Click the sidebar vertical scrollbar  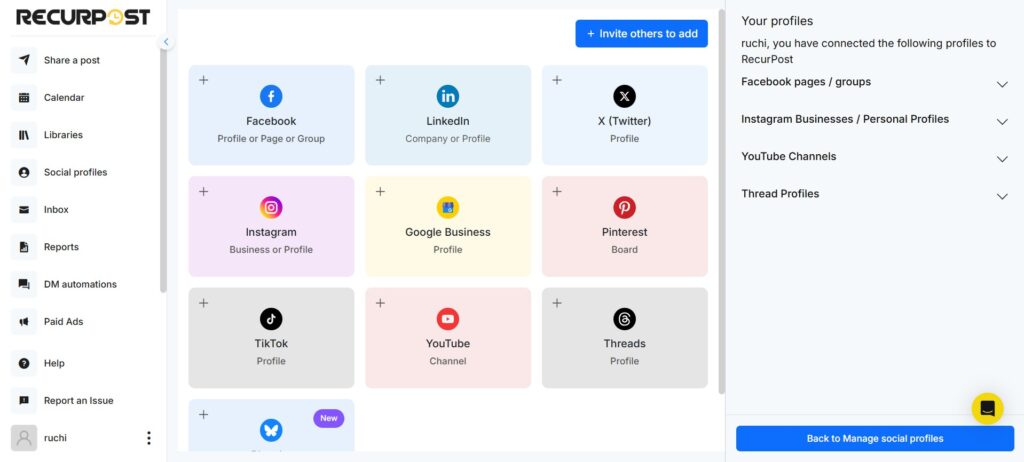[163, 170]
